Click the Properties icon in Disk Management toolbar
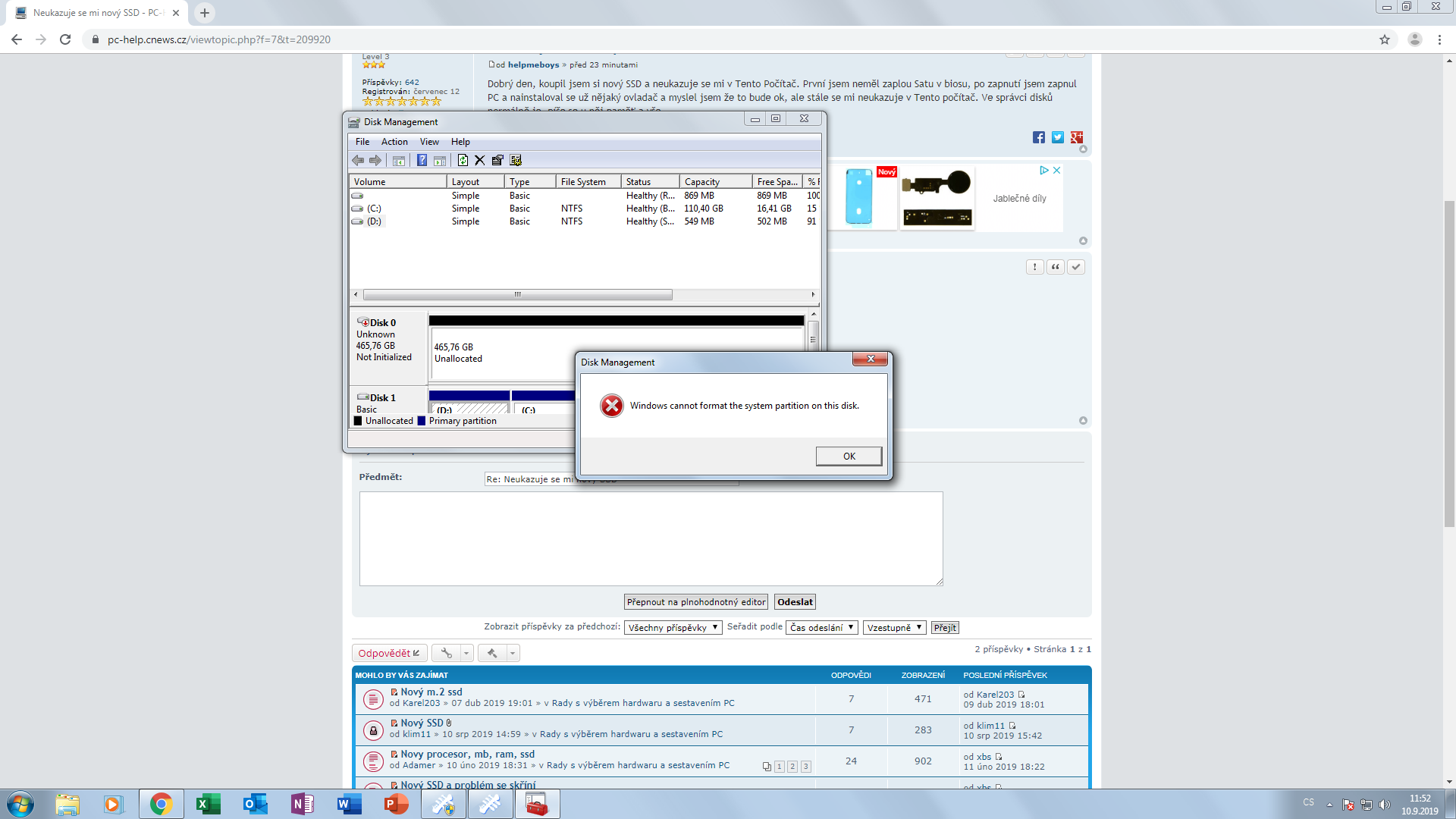This screenshot has height=819, width=1456. 497,160
